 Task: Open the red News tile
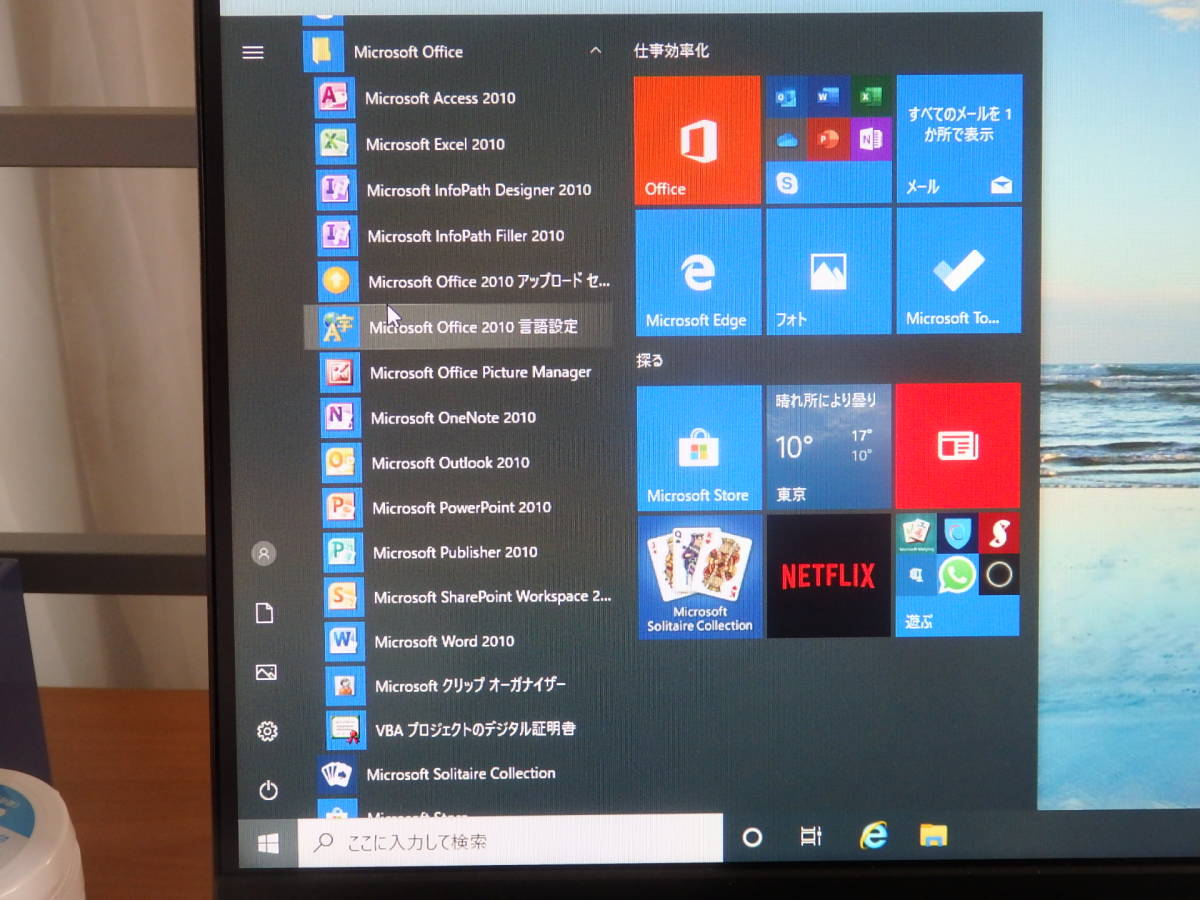pyautogui.click(x=958, y=445)
